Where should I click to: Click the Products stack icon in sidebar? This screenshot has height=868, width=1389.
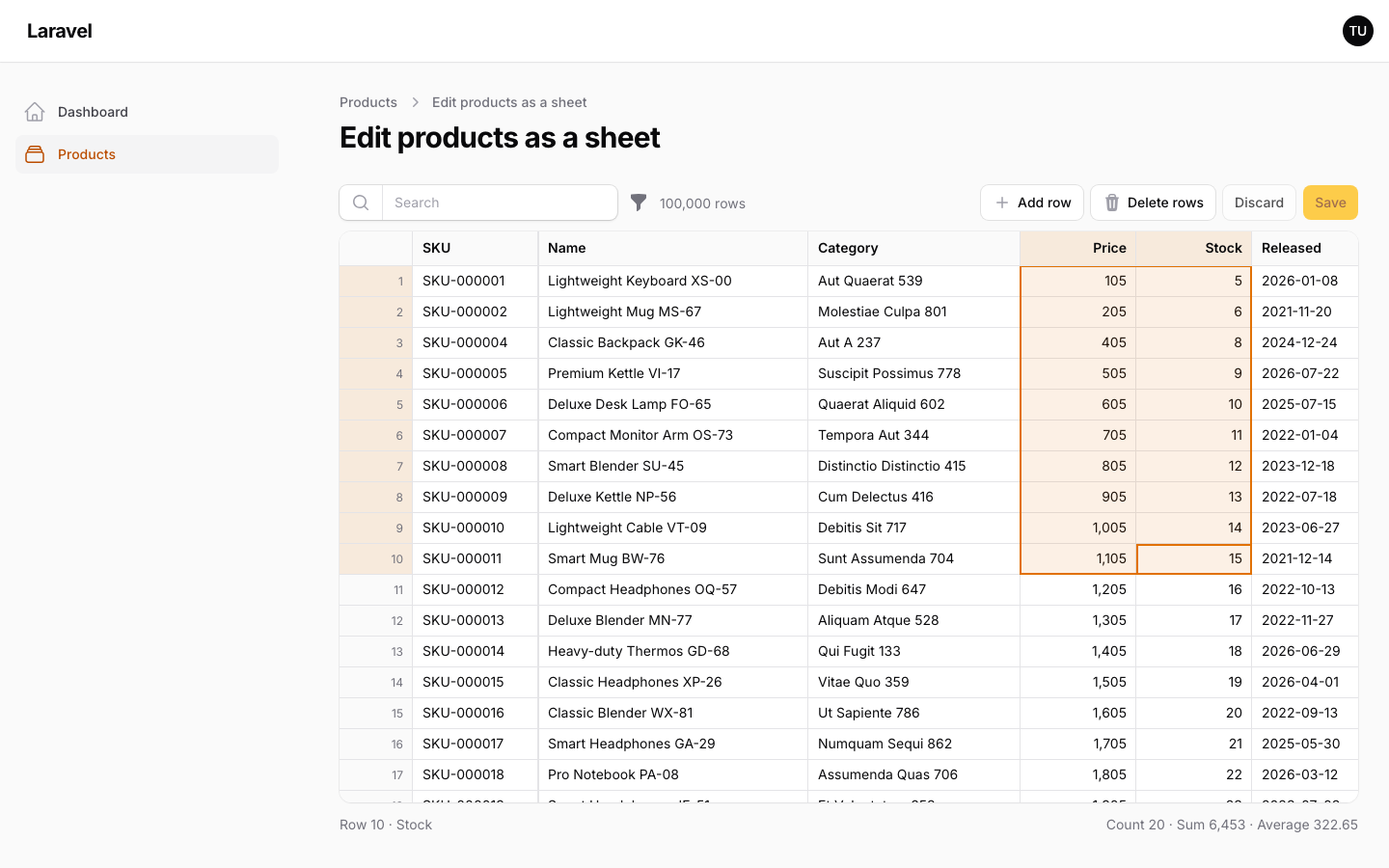tap(35, 154)
